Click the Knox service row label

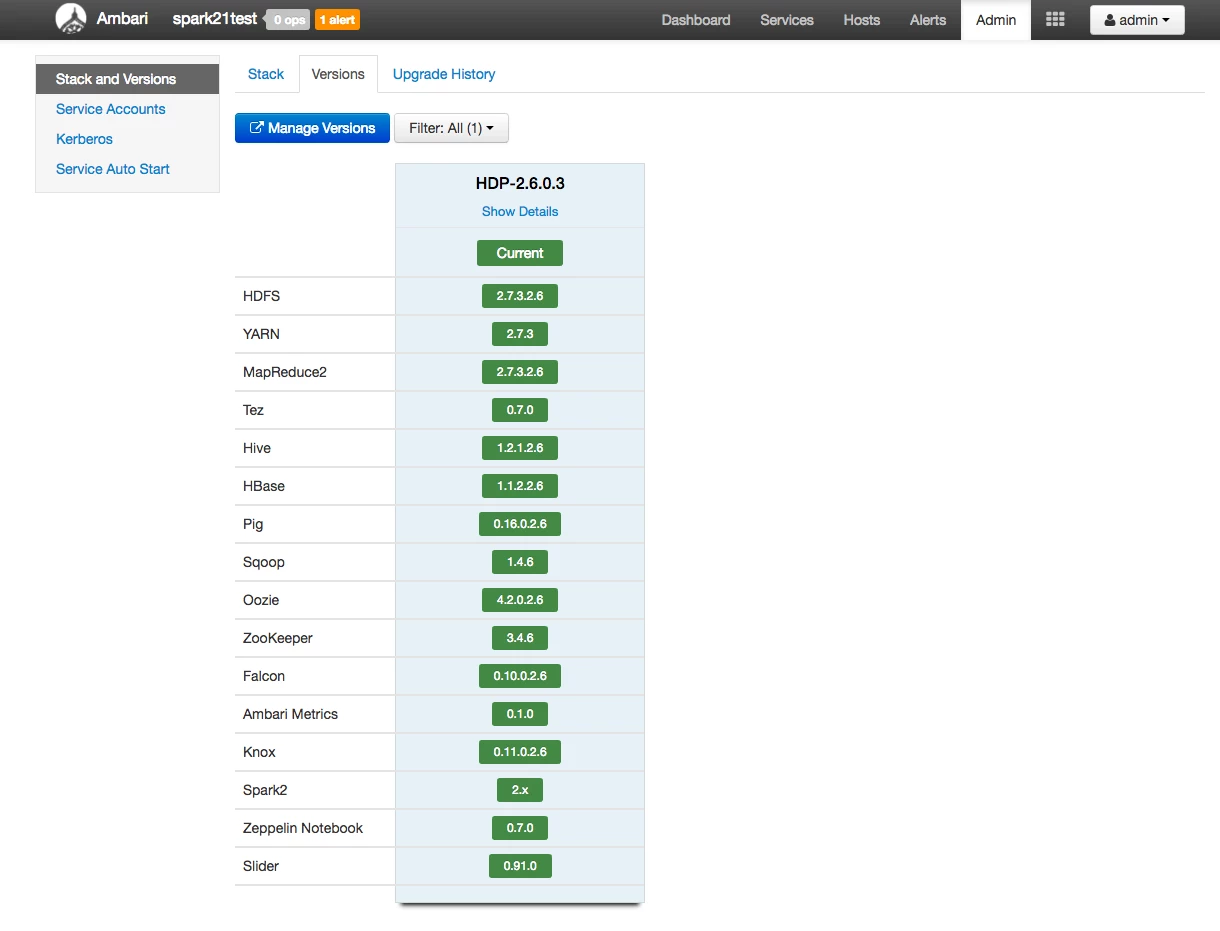tap(259, 752)
